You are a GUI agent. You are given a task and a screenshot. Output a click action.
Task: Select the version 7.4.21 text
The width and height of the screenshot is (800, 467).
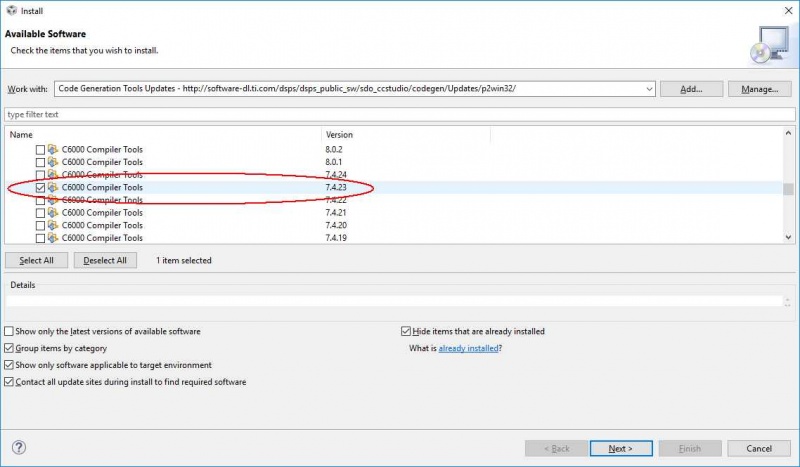tap(336, 212)
